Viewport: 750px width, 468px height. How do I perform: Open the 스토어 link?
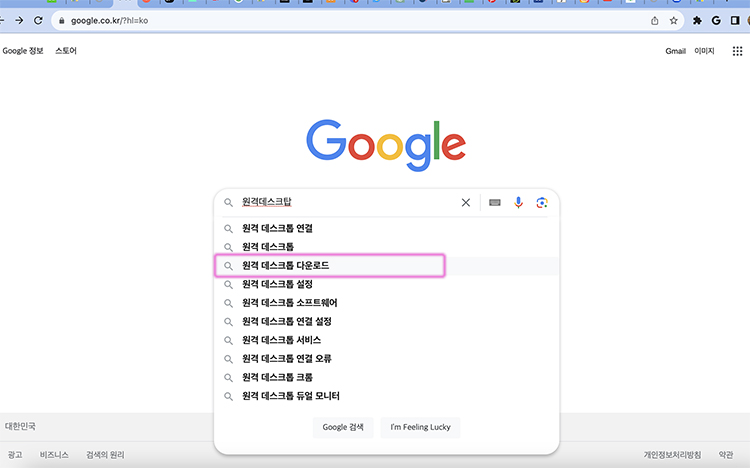tap(66, 51)
